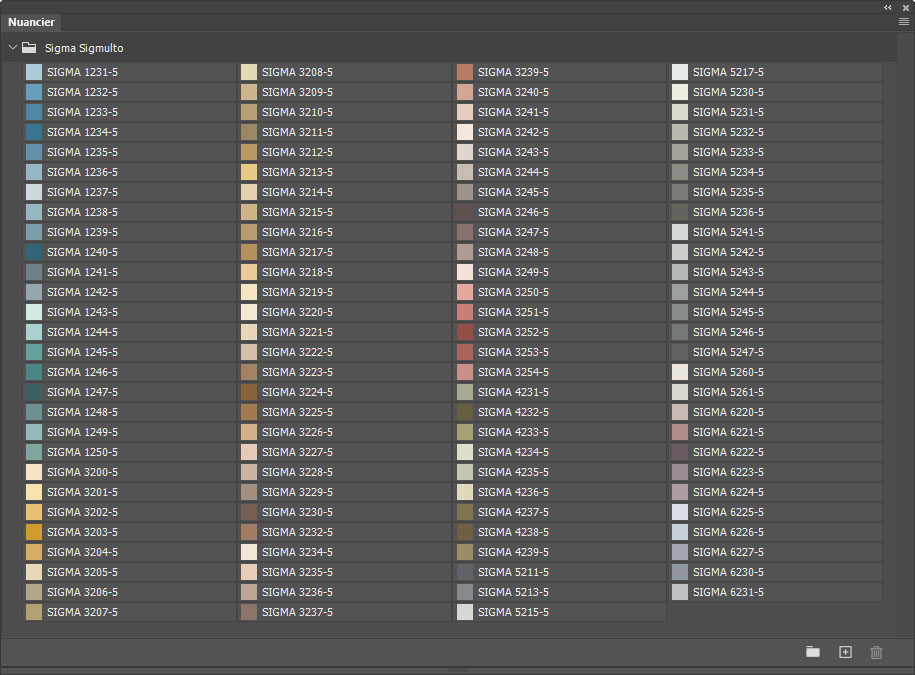
Task: Click swatch label SIGMA 3230-5
Action: pyautogui.click(x=297, y=512)
